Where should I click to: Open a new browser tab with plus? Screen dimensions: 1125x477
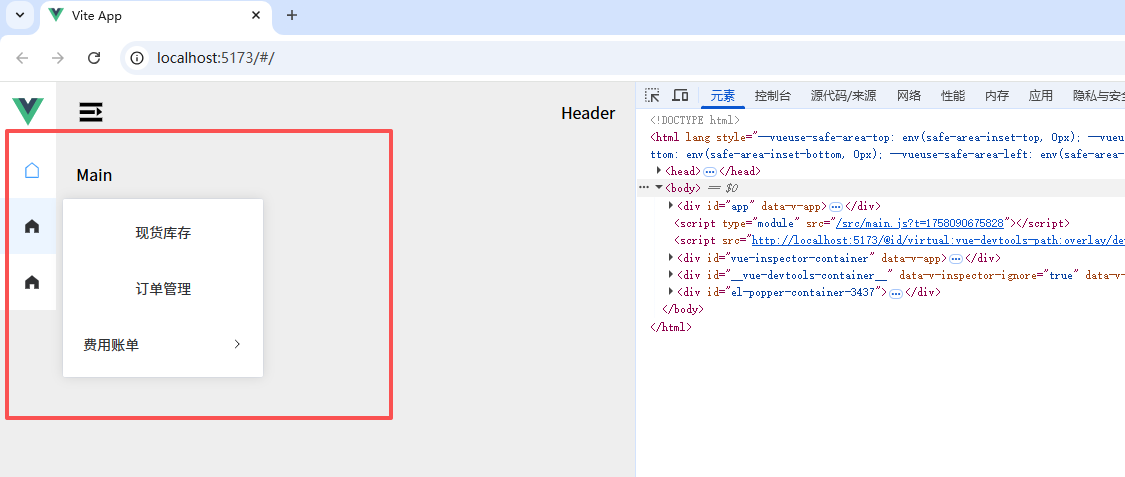(x=291, y=15)
